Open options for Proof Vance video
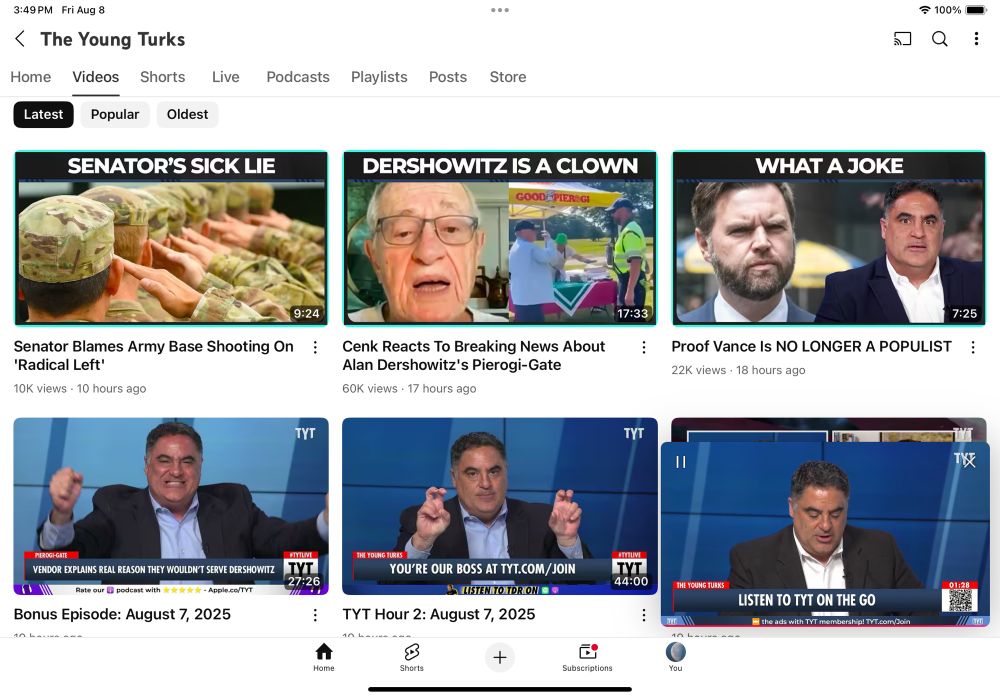The image size is (1000, 698). [x=973, y=347]
